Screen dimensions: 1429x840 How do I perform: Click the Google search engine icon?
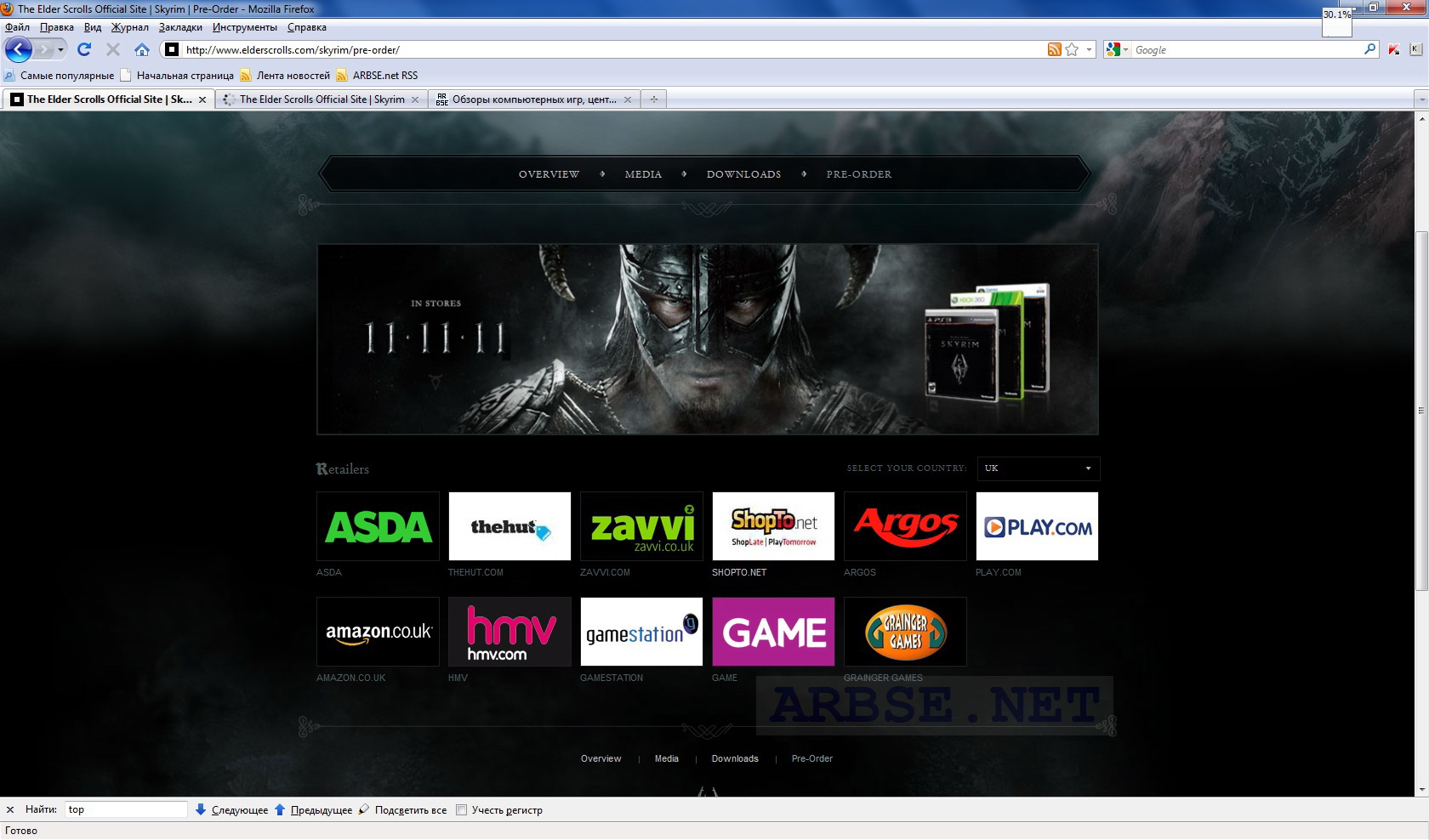(1112, 49)
